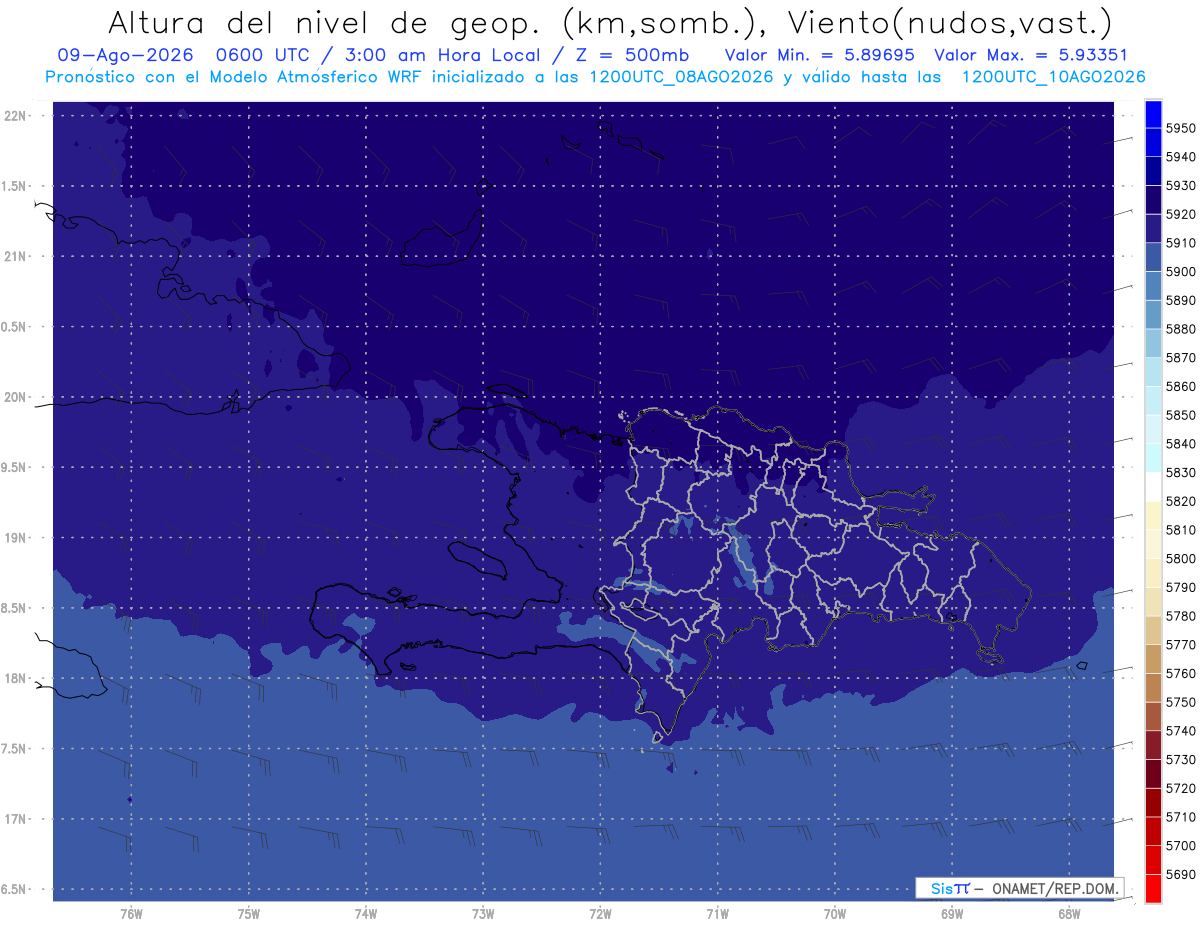Select the '5690' colorbar value
The image size is (1200, 927).
coord(1180,874)
